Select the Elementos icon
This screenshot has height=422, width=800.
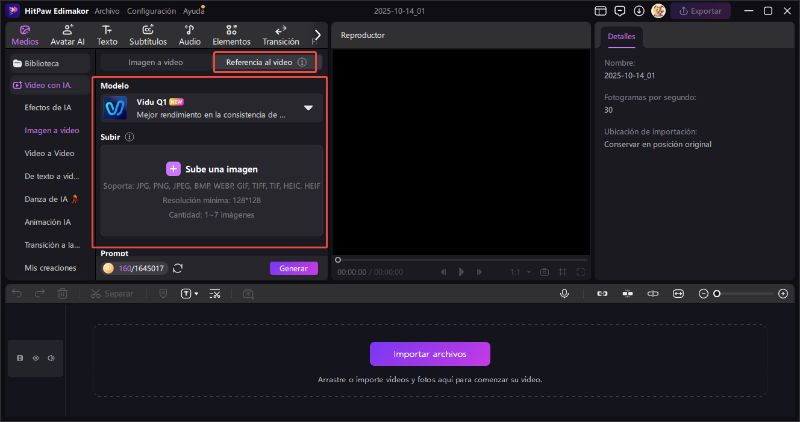232,35
